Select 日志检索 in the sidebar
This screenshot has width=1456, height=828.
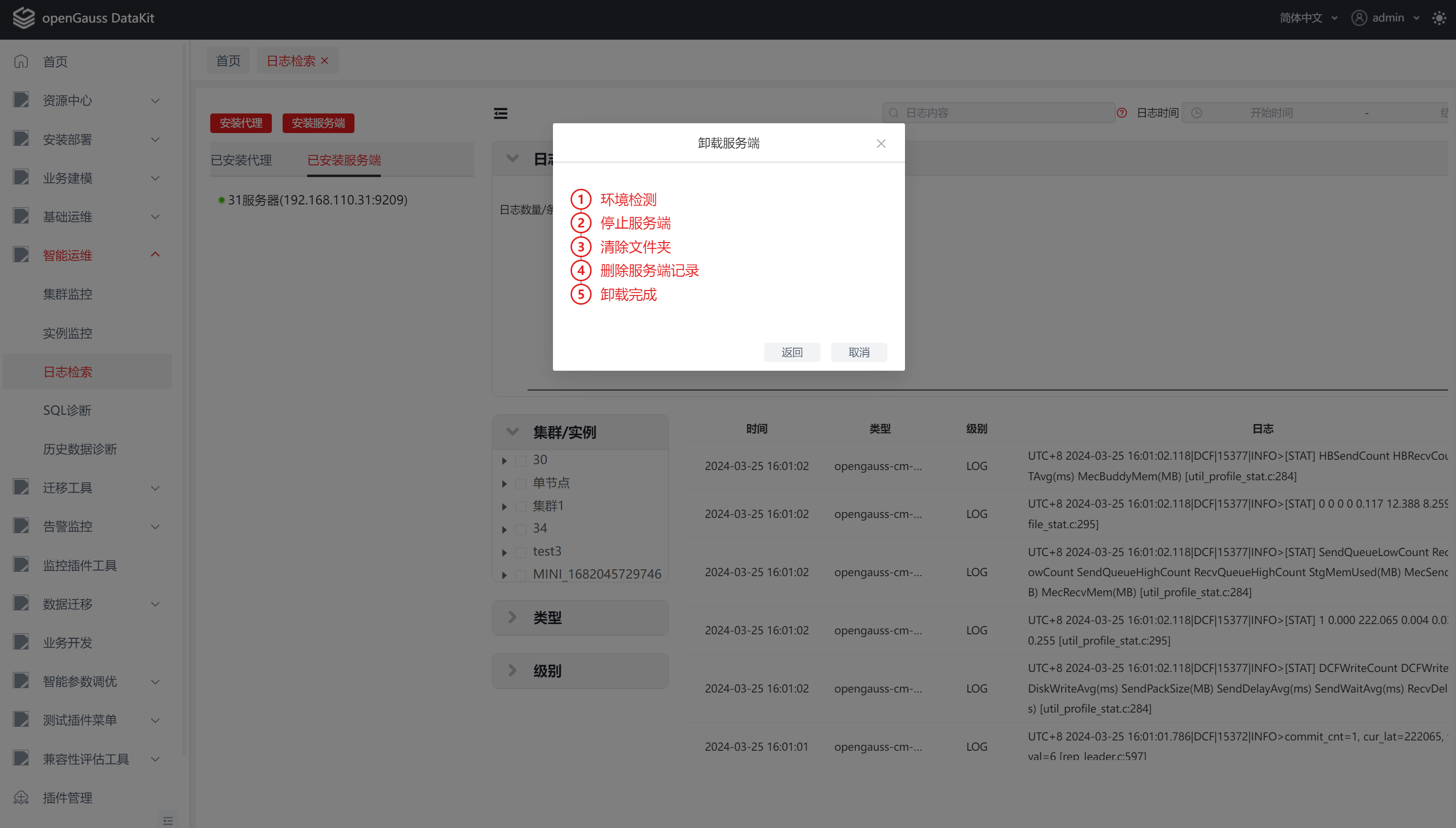[87, 371]
